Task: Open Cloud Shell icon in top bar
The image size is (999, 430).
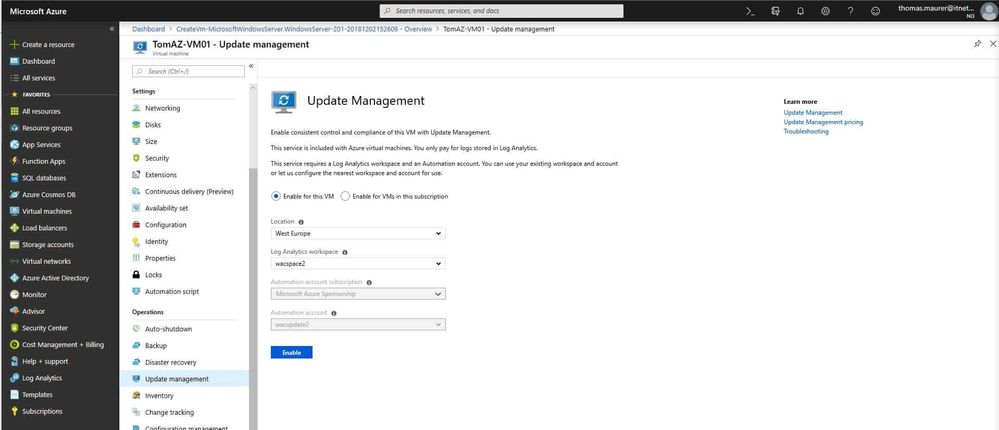Action: tap(751, 11)
